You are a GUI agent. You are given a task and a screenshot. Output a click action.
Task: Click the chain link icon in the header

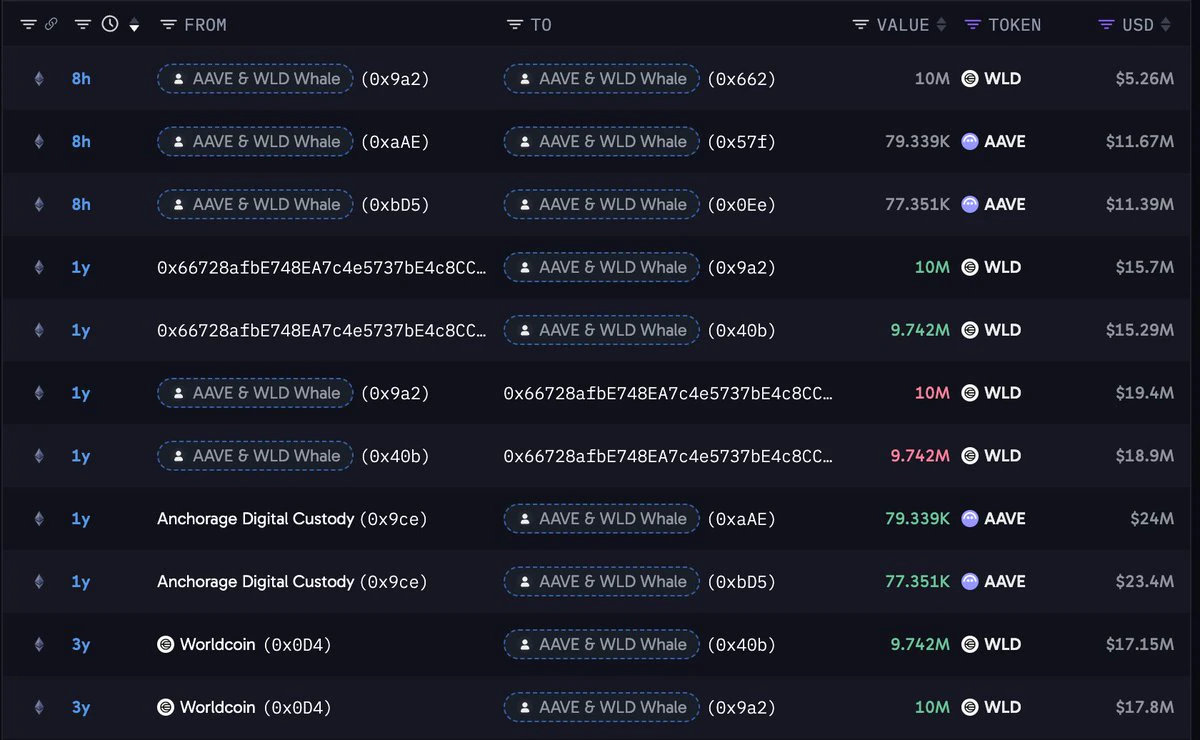(51, 25)
